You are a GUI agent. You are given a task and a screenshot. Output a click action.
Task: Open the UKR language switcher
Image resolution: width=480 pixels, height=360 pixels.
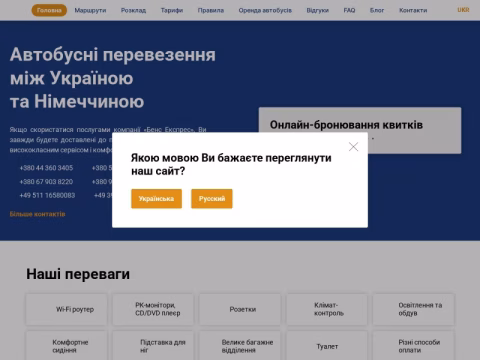[463, 10]
